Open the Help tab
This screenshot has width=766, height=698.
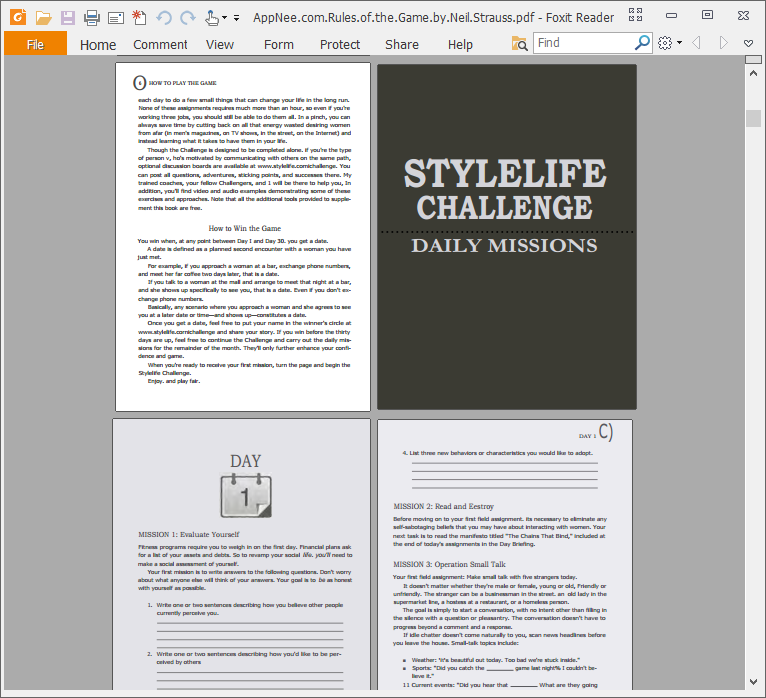coord(460,45)
